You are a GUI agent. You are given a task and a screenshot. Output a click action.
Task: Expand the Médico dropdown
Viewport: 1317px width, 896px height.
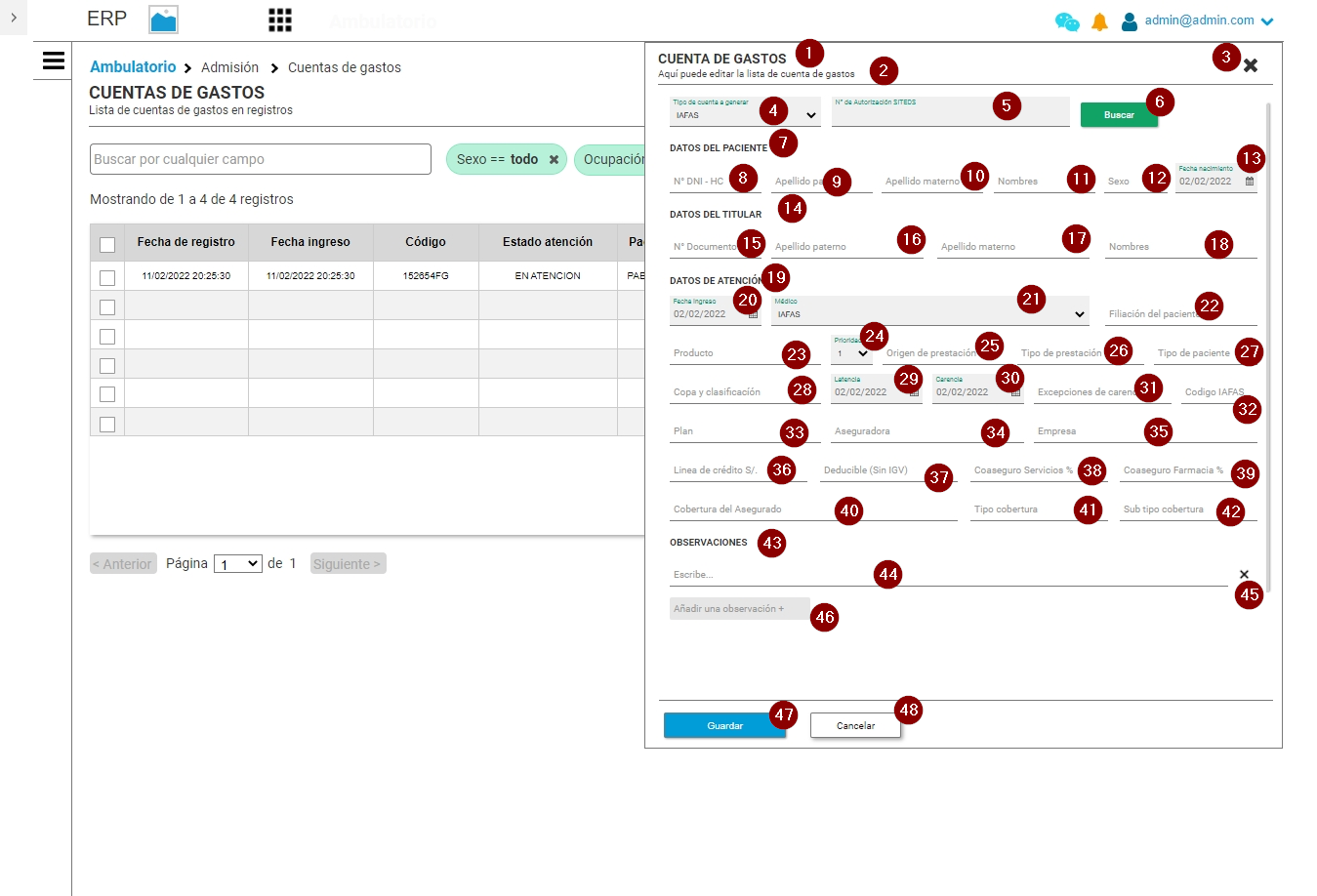(928, 314)
